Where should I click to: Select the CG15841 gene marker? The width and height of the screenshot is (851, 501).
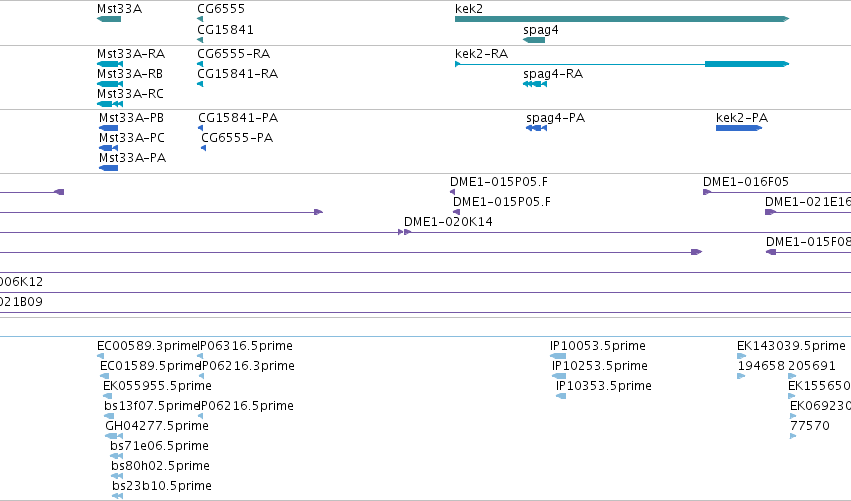click(x=200, y=40)
